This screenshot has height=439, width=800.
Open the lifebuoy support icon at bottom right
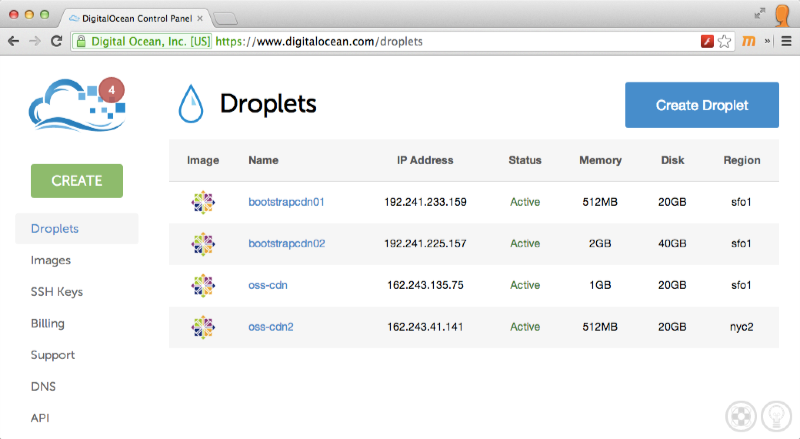coord(741,417)
